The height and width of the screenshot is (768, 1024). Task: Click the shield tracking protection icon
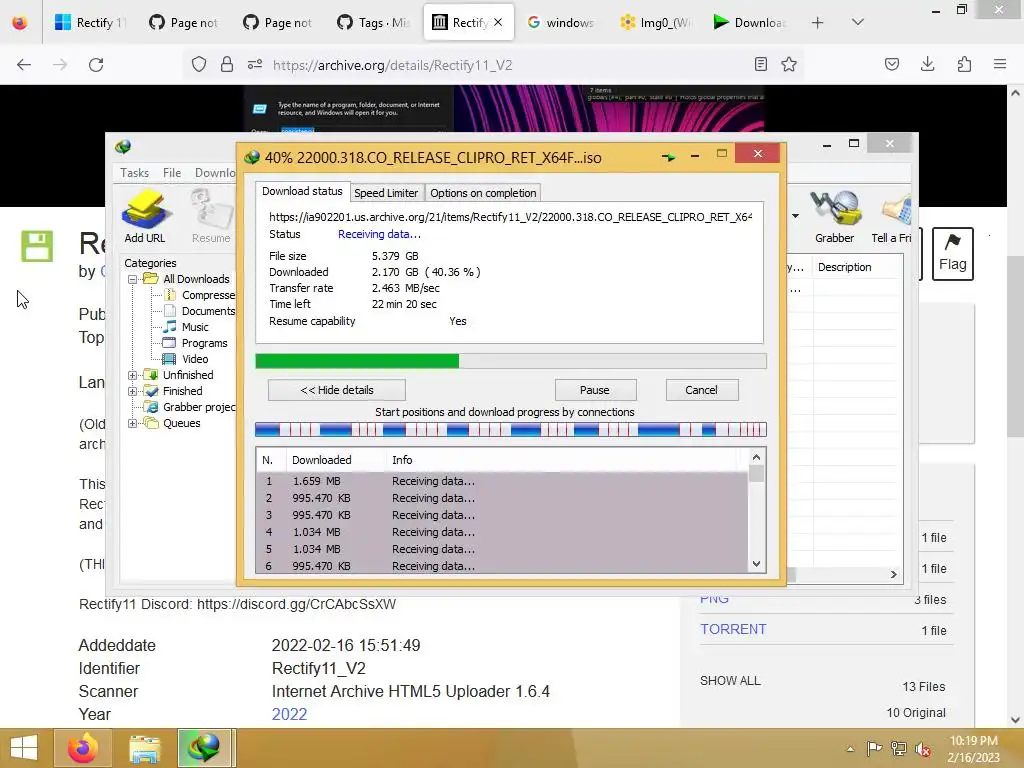(x=199, y=64)
